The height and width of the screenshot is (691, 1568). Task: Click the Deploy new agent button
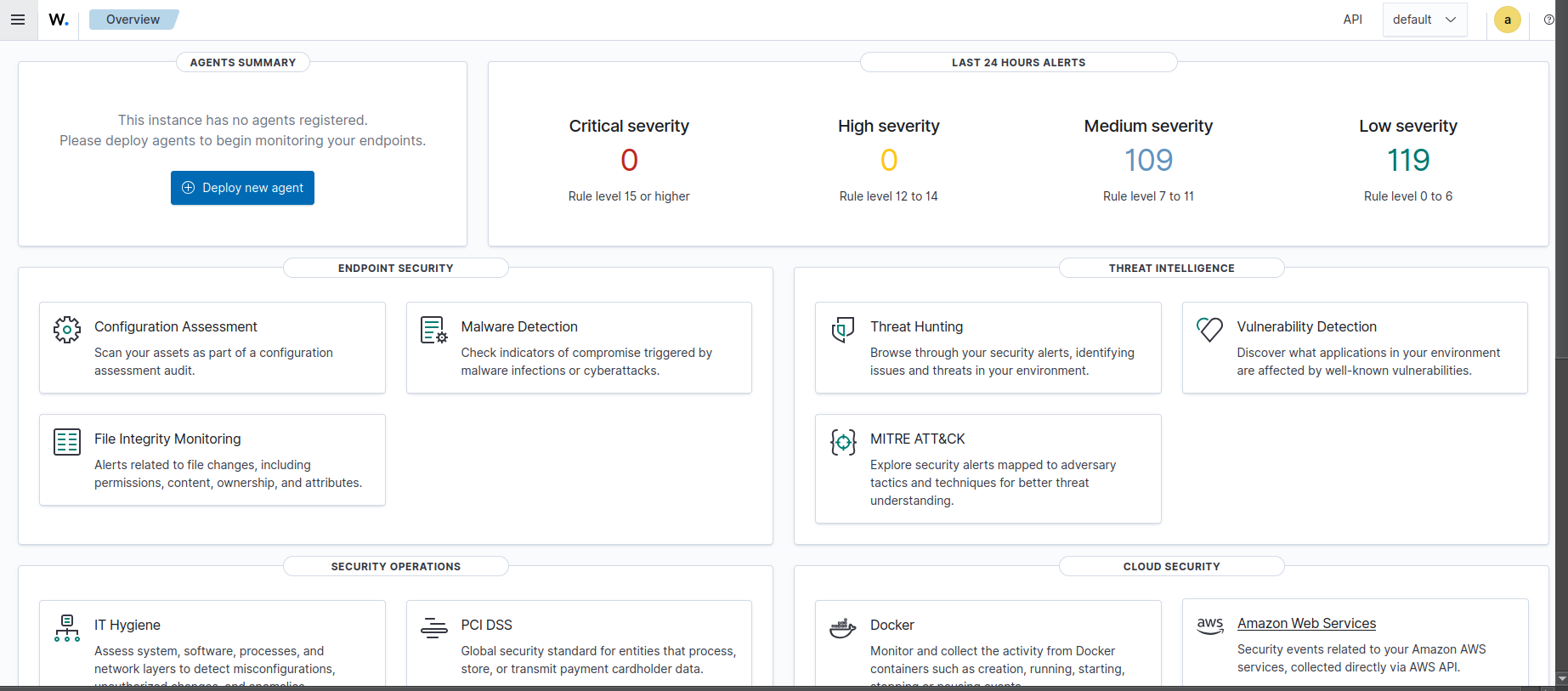242,188
